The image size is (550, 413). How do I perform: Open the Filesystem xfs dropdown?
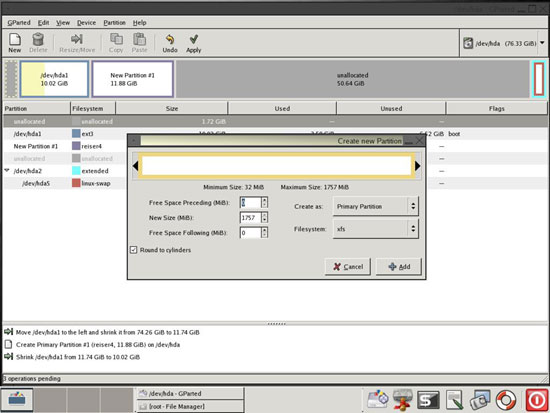375,229
